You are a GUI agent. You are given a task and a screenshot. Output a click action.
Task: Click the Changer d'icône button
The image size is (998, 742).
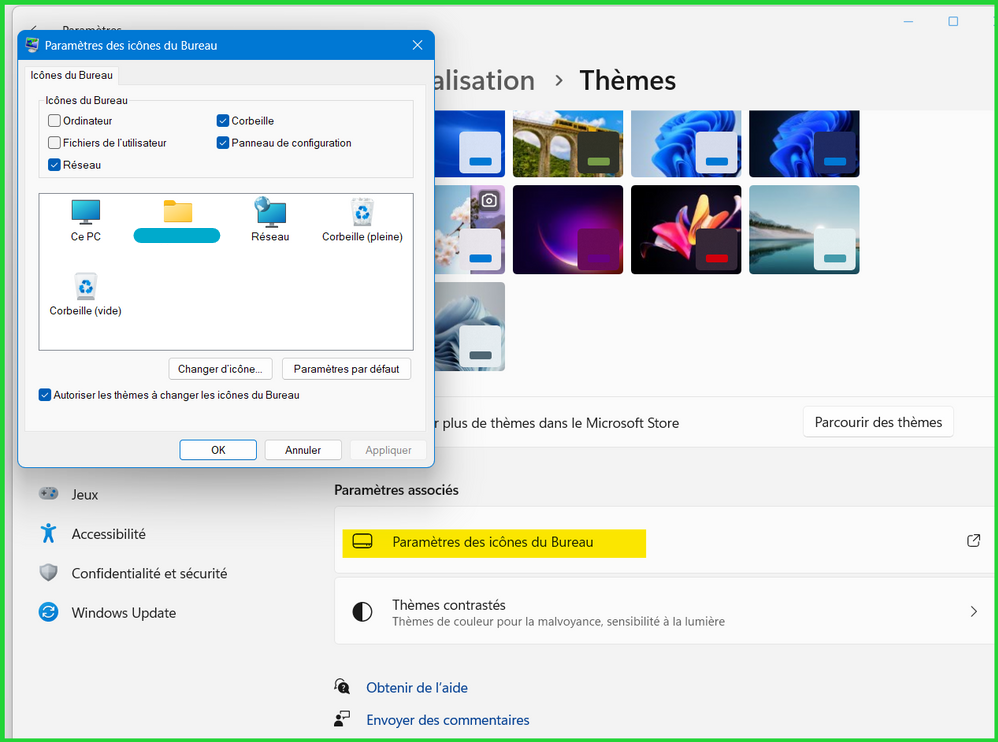[x=220, y=369]
